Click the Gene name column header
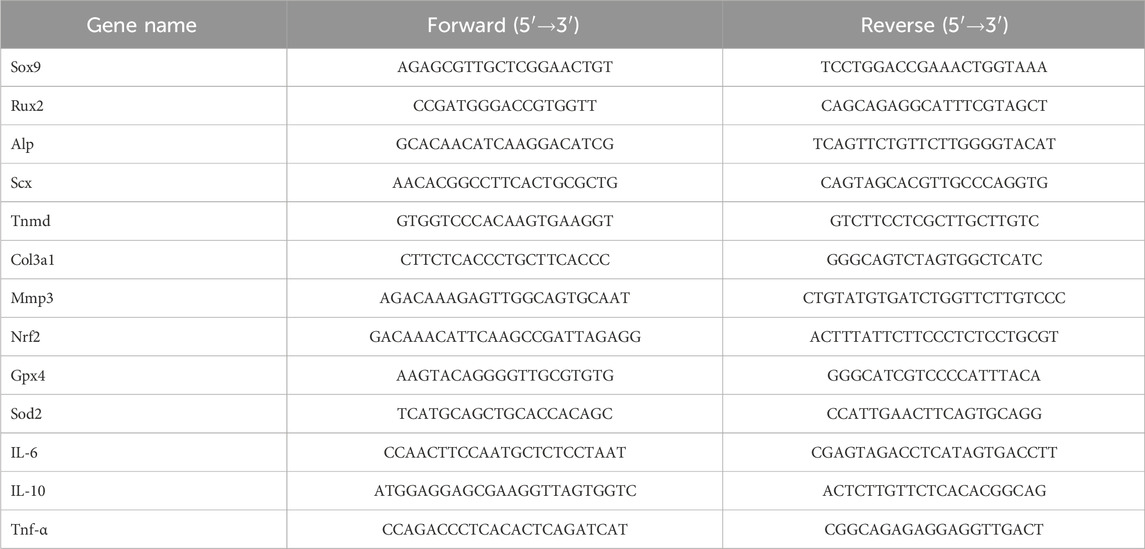Screen dimensions: 1145x549 pyautogui.click(x=142, y=26)
